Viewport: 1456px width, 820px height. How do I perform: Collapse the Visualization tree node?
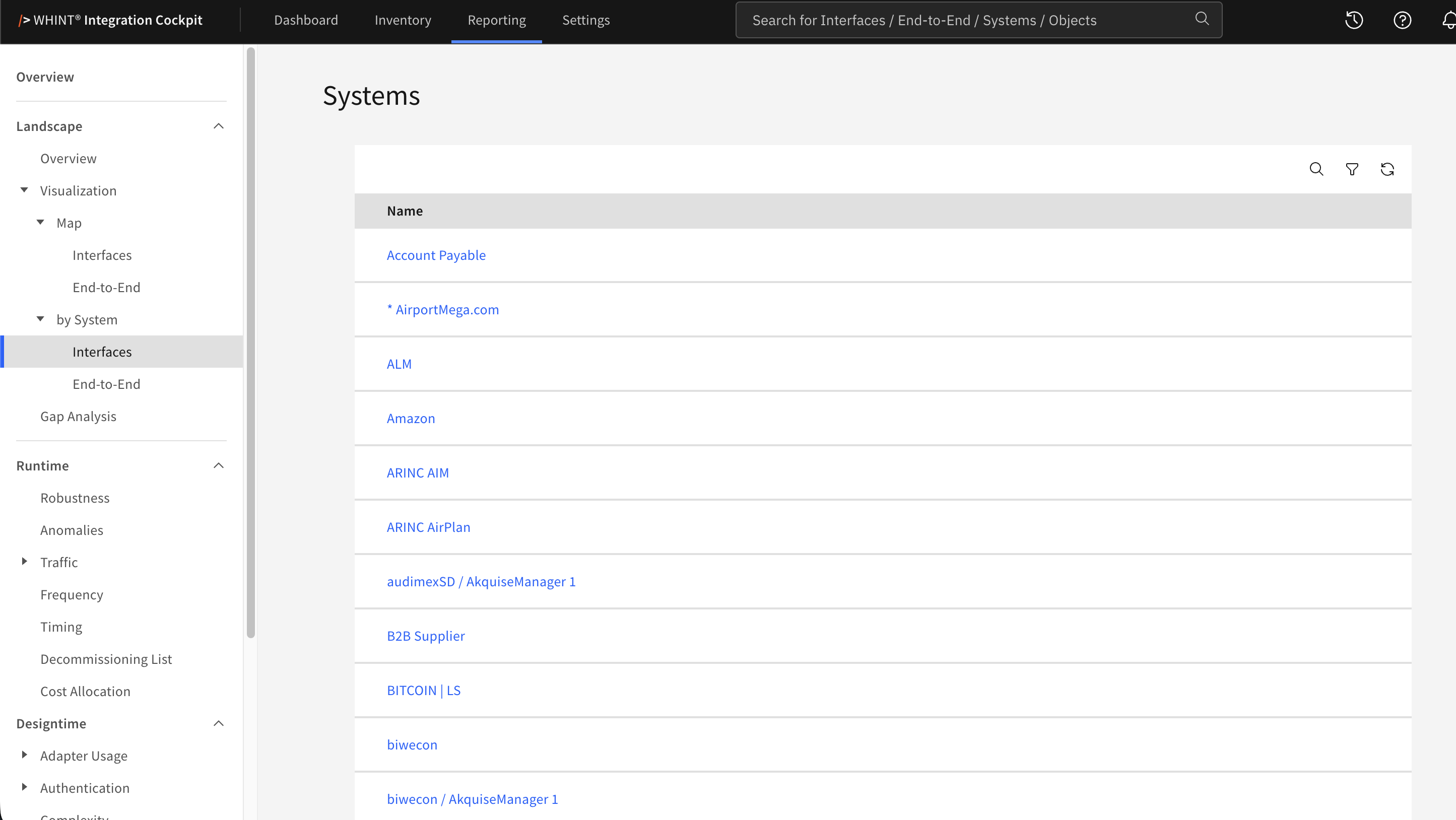click(x=24, y=190)
